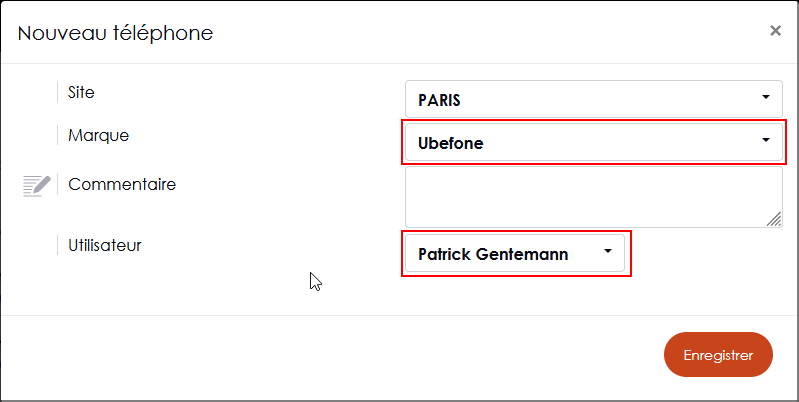Click the Site dropdown caret arrow
This screenshot has height=402, width=799.
coord(765,97)
